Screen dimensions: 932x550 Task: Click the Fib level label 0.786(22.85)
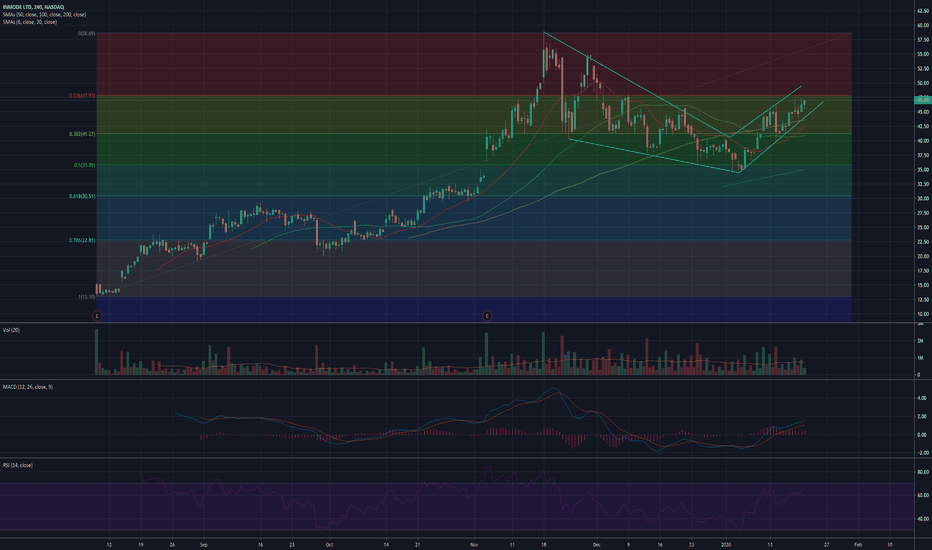pyautogui.click(x=82, y=241)
